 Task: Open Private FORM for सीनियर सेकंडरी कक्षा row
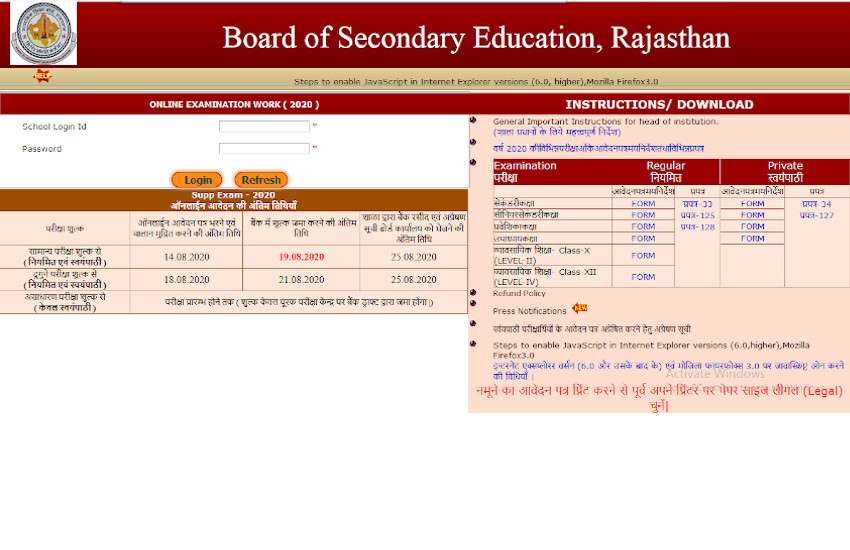[x=752, y=215]
